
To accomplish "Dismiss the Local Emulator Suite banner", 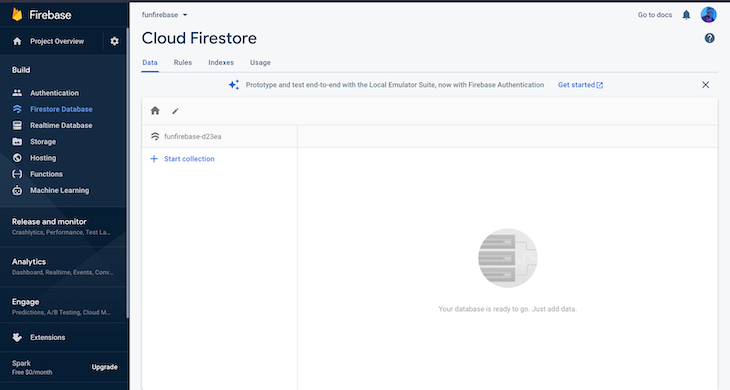I will tap(705, 85).
